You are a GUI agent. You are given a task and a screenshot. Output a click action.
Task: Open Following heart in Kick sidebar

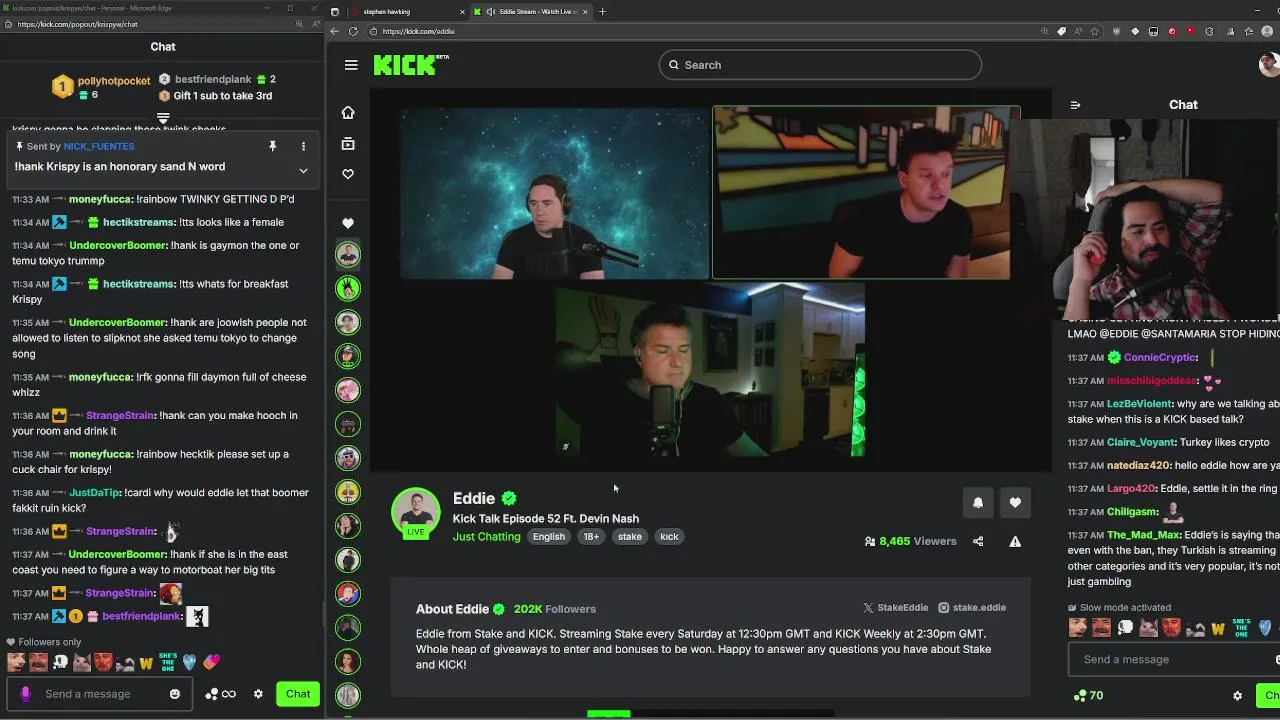(x=348, y=174)
